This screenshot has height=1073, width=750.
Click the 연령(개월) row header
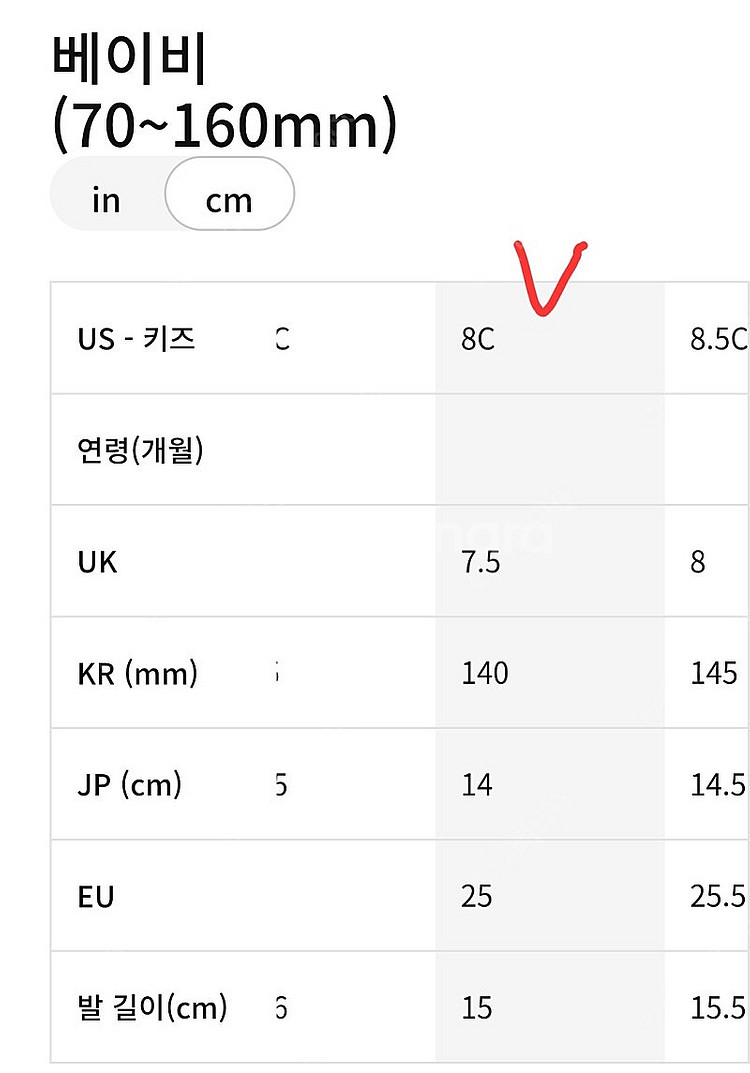140,450
